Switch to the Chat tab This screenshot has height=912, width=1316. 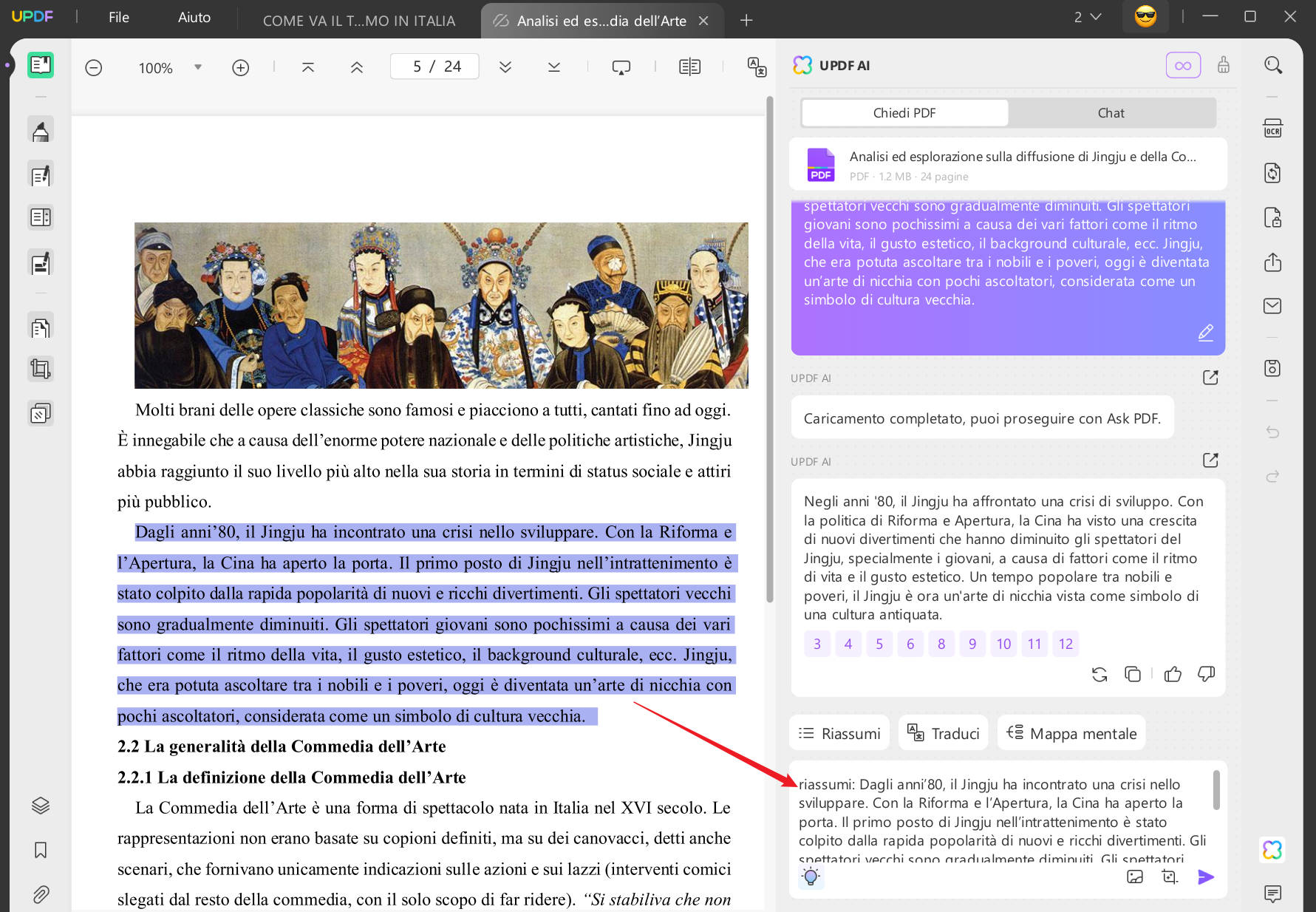point(1111,113)
